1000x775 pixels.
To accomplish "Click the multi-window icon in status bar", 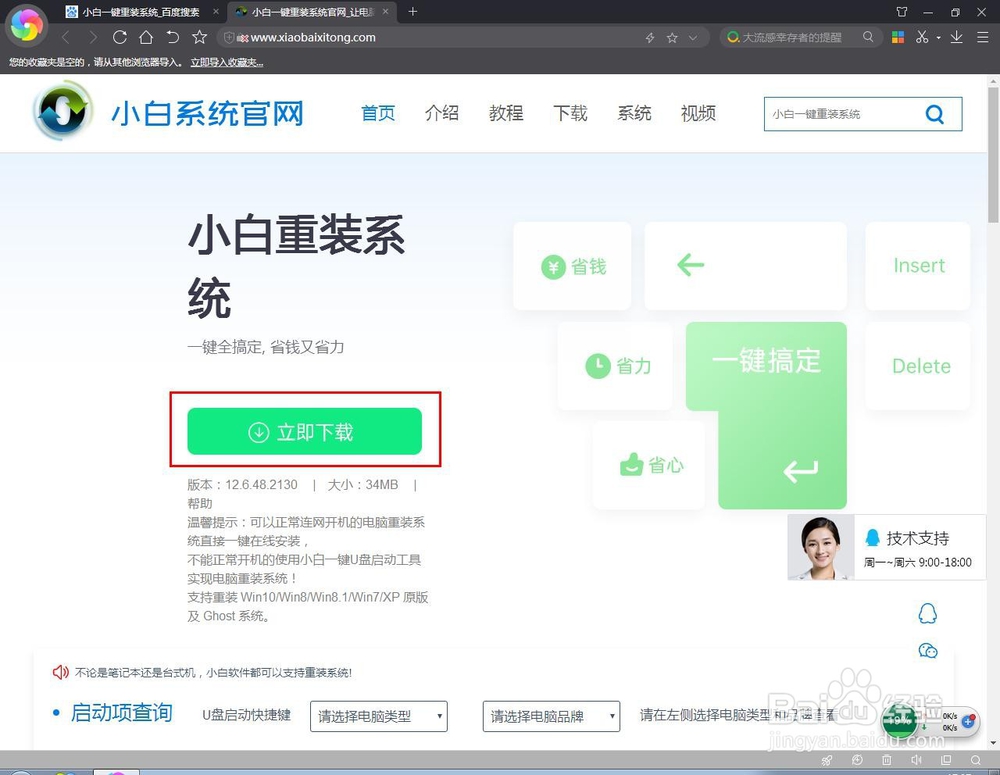I will pyautogui.click(x=946, y=760).
